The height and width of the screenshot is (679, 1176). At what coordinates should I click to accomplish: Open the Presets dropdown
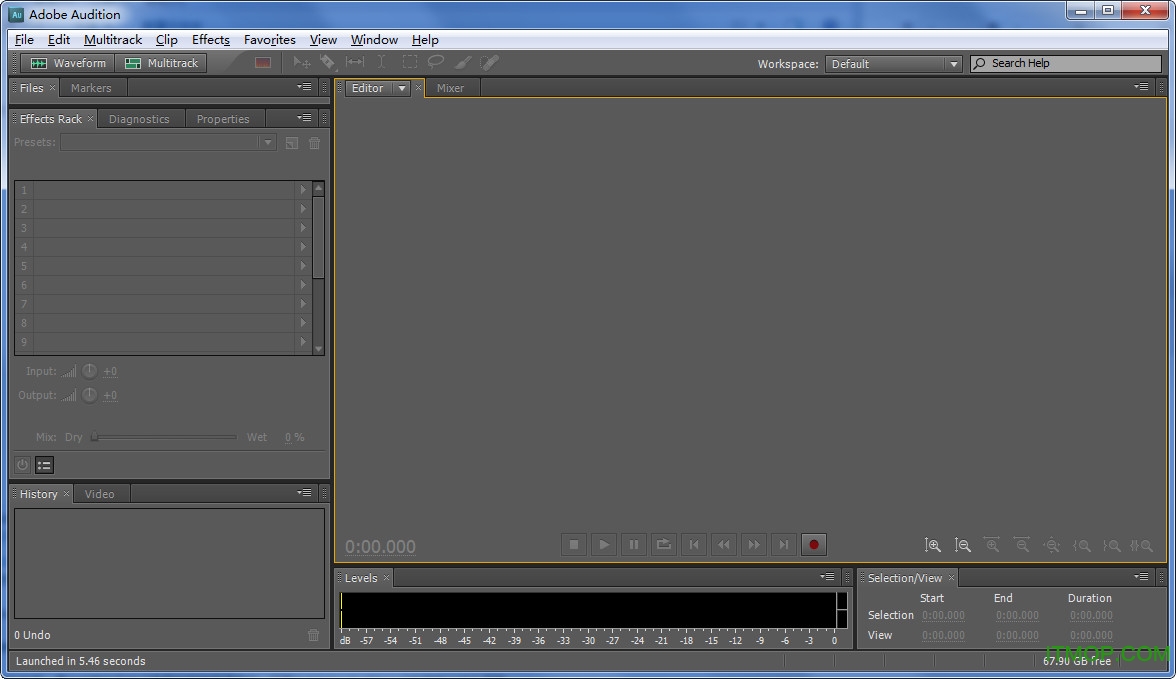[168, 143]
